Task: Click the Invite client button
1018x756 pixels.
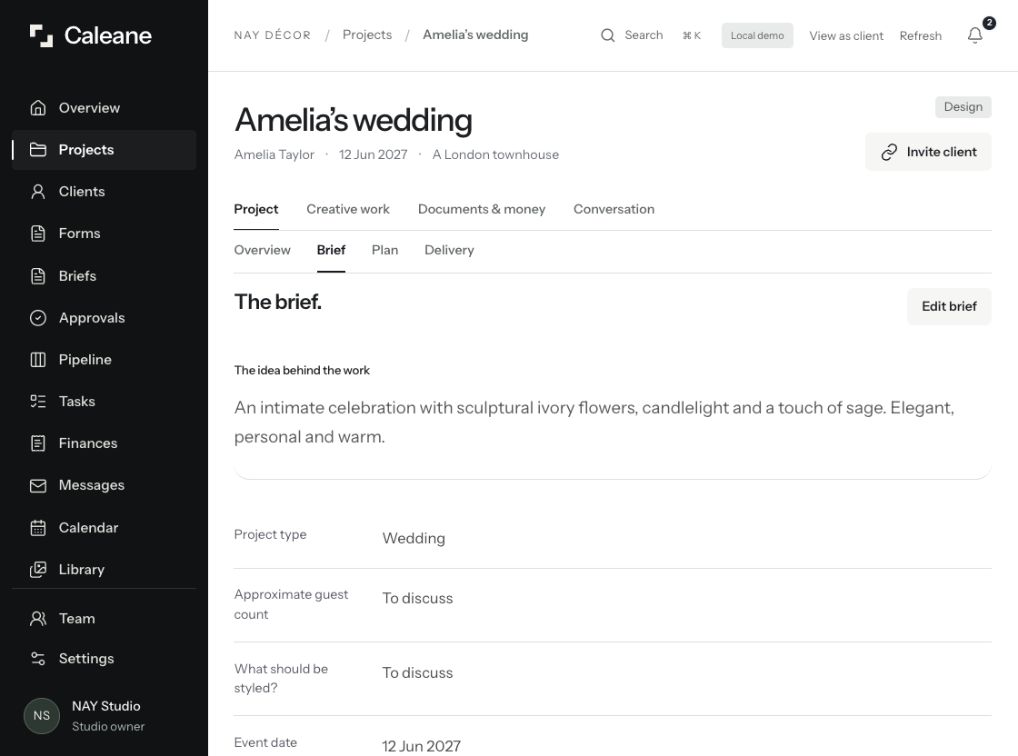Action: [x=928, y=152]
